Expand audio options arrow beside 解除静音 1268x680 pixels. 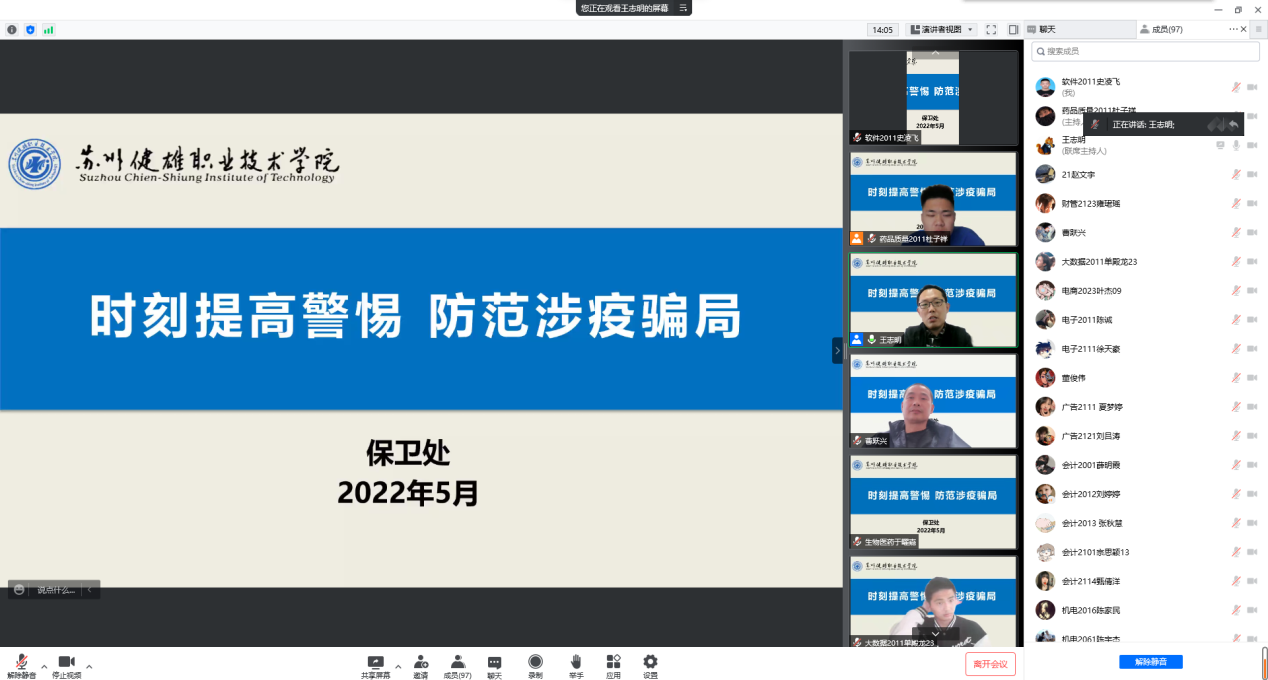click(43, 666)
